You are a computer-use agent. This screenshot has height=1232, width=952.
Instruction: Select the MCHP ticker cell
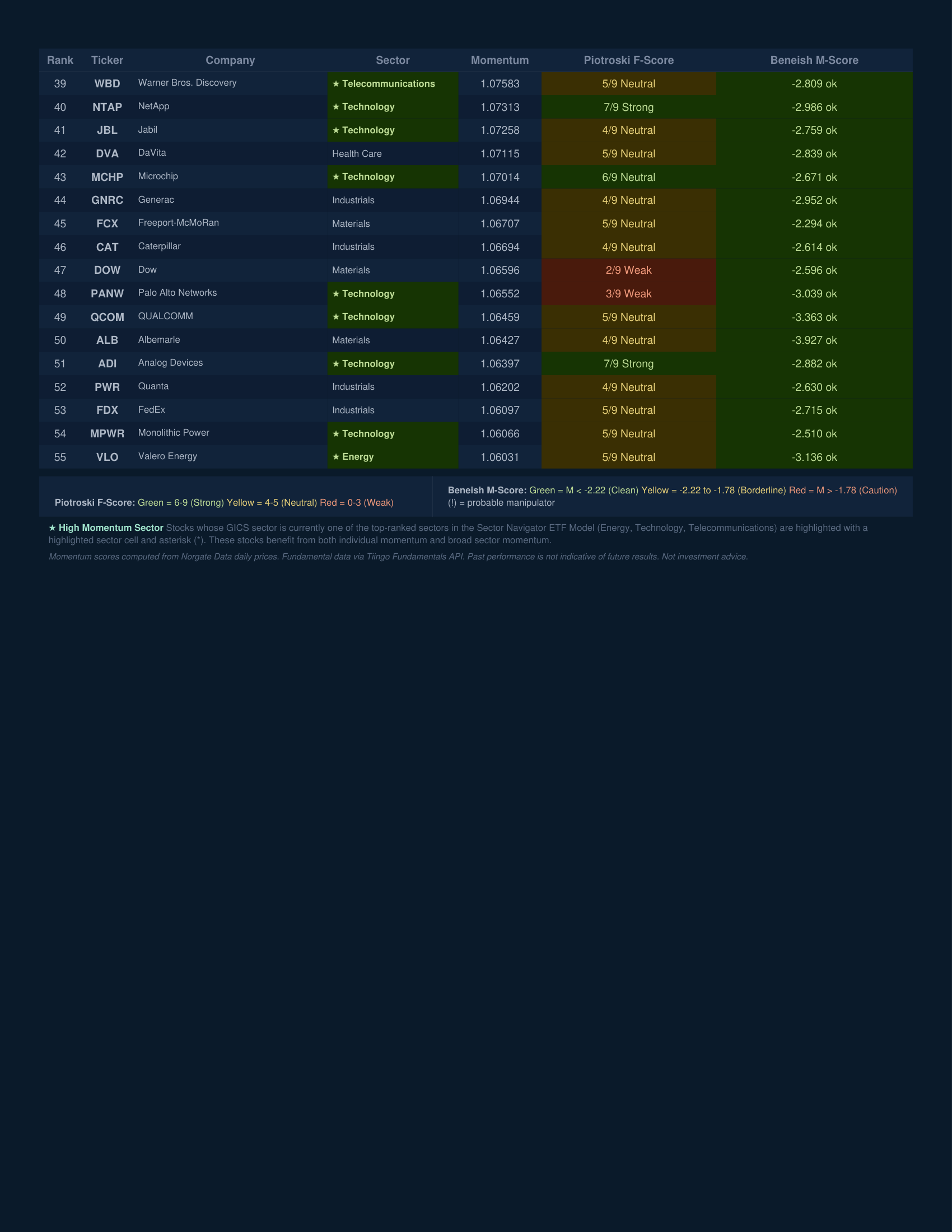[107, 177]
